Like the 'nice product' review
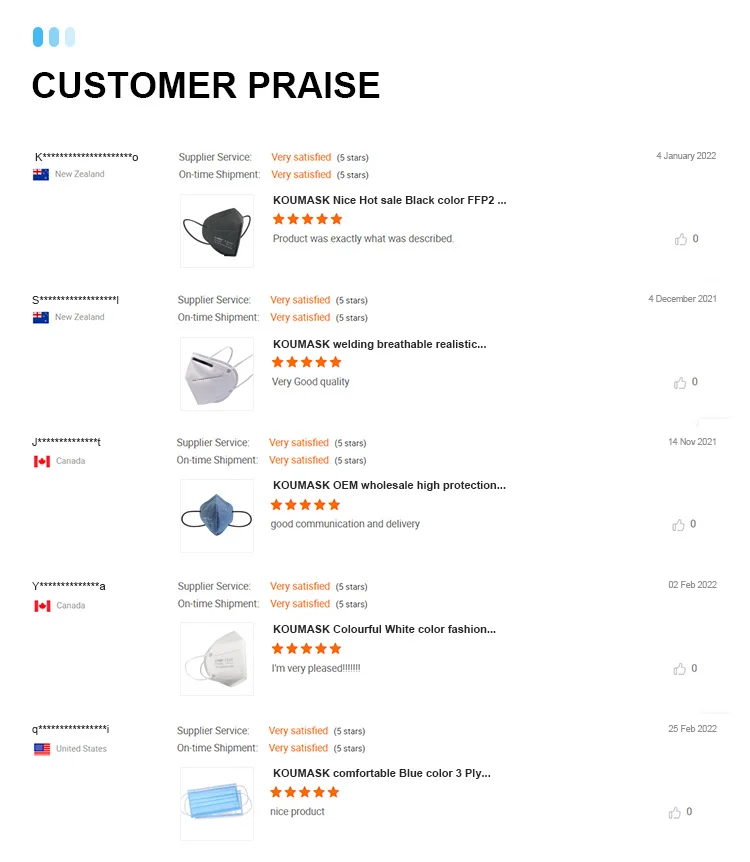This screenshot has width=750, height=862. 674,812
